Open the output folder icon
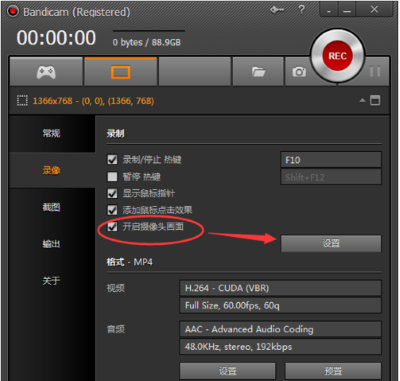 (x=258, y=71)
